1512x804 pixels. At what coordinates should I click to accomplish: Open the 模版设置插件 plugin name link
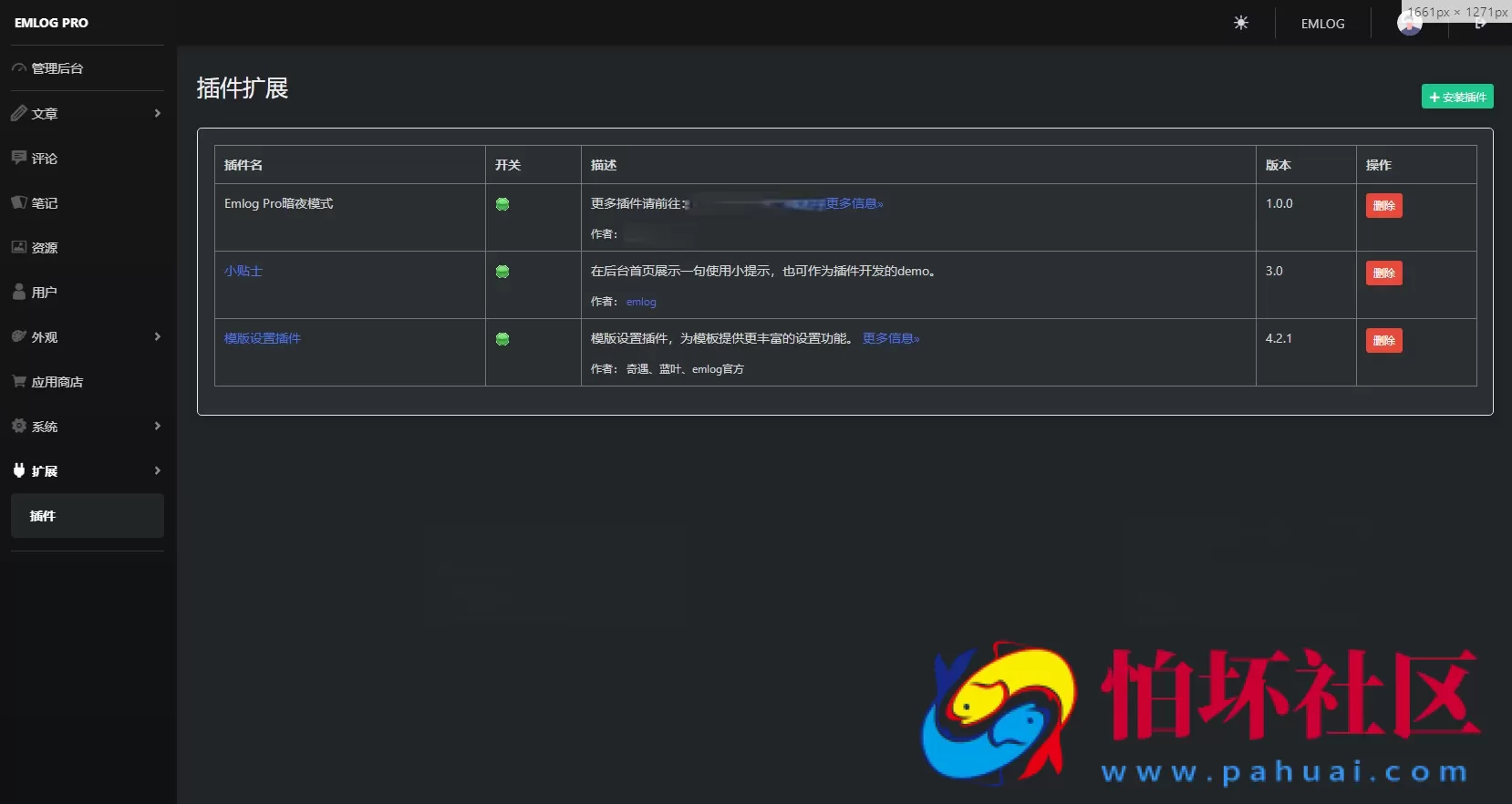263,338
